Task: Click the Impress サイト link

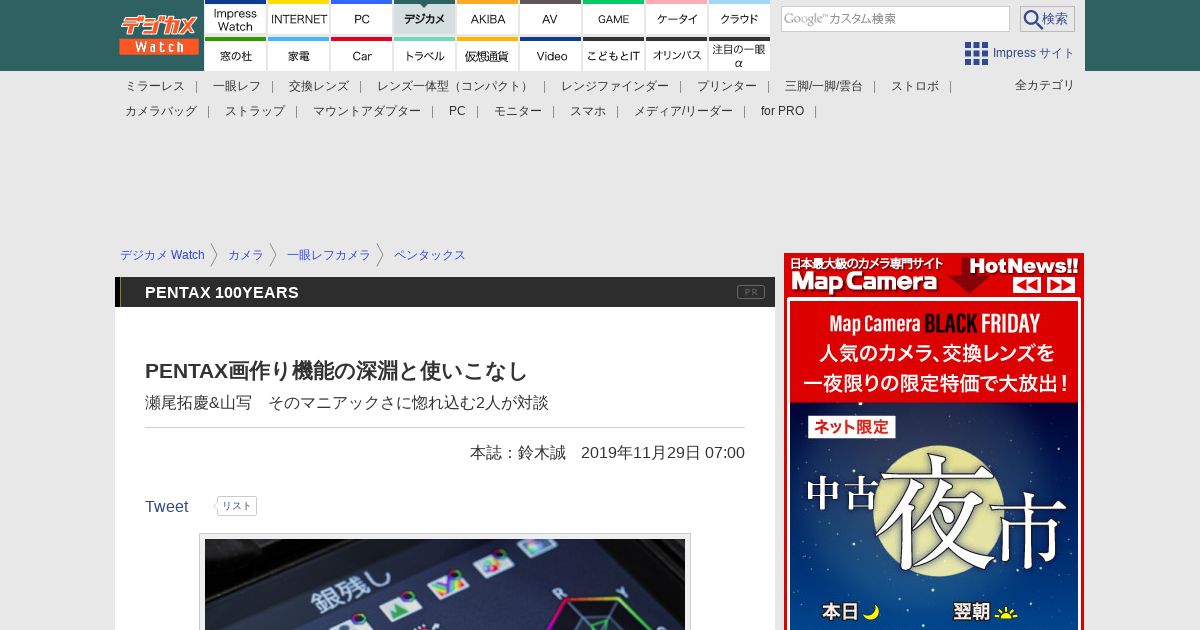Action: pos(1033,53)
